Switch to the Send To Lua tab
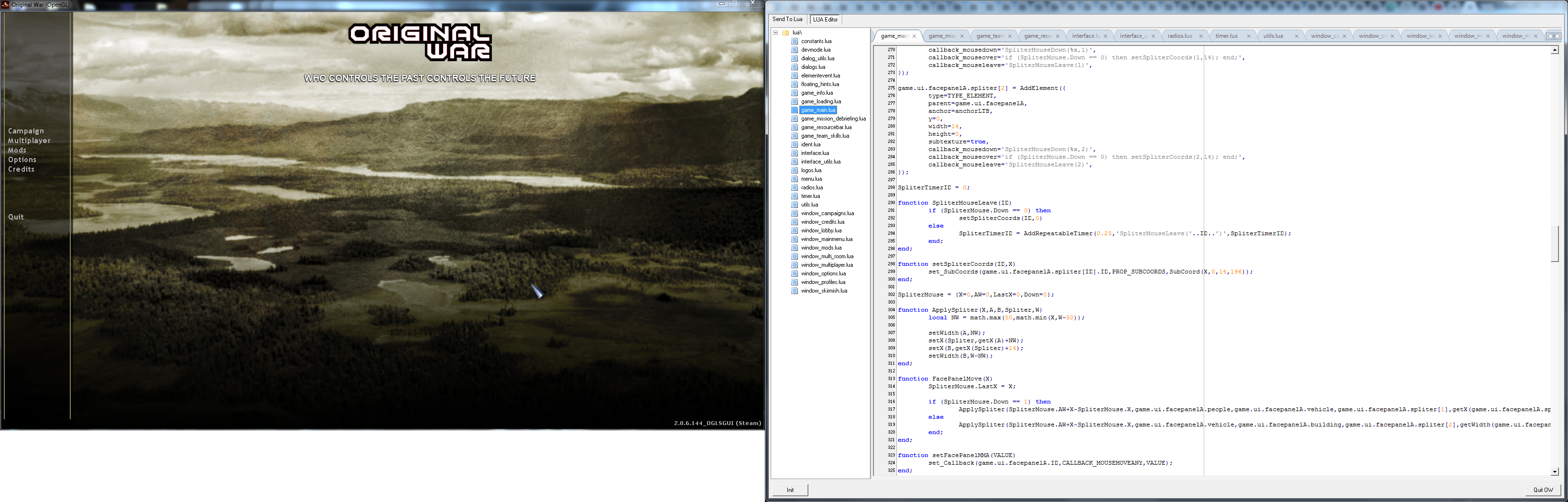The height and width of the screenshot is (502, 1568). click(788, 20)
